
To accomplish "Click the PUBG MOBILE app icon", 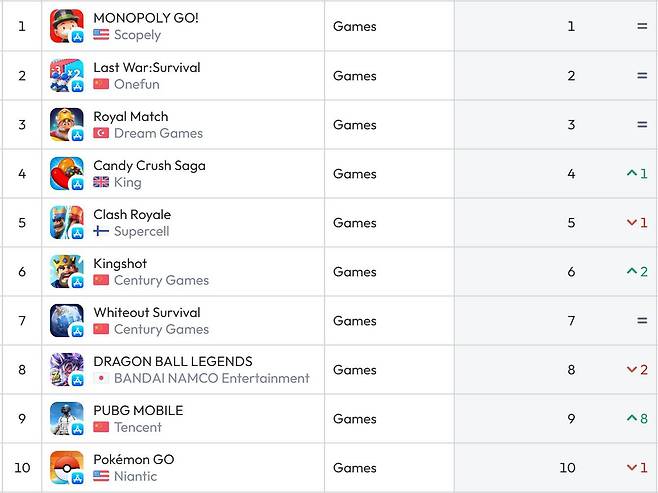I will 66,418.
